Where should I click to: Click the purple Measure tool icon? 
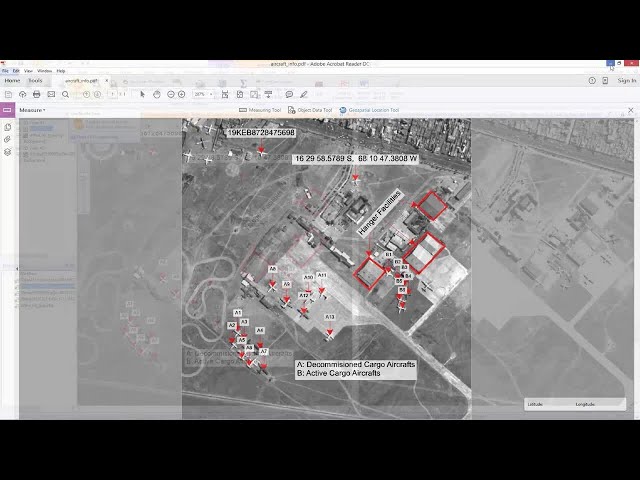7,110
